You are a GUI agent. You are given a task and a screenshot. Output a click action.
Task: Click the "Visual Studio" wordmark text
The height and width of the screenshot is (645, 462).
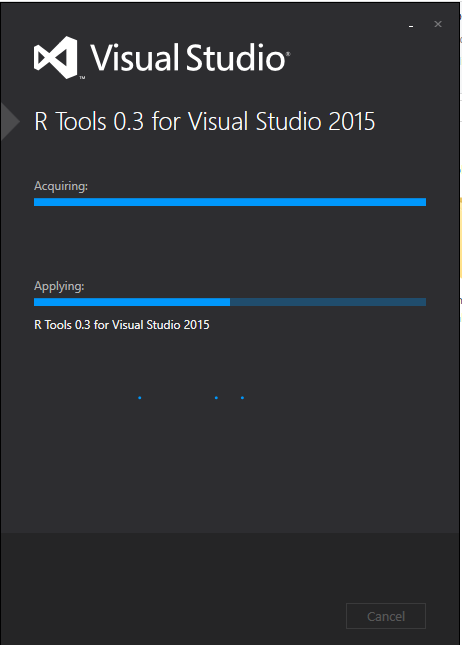(x=190, y=57)
